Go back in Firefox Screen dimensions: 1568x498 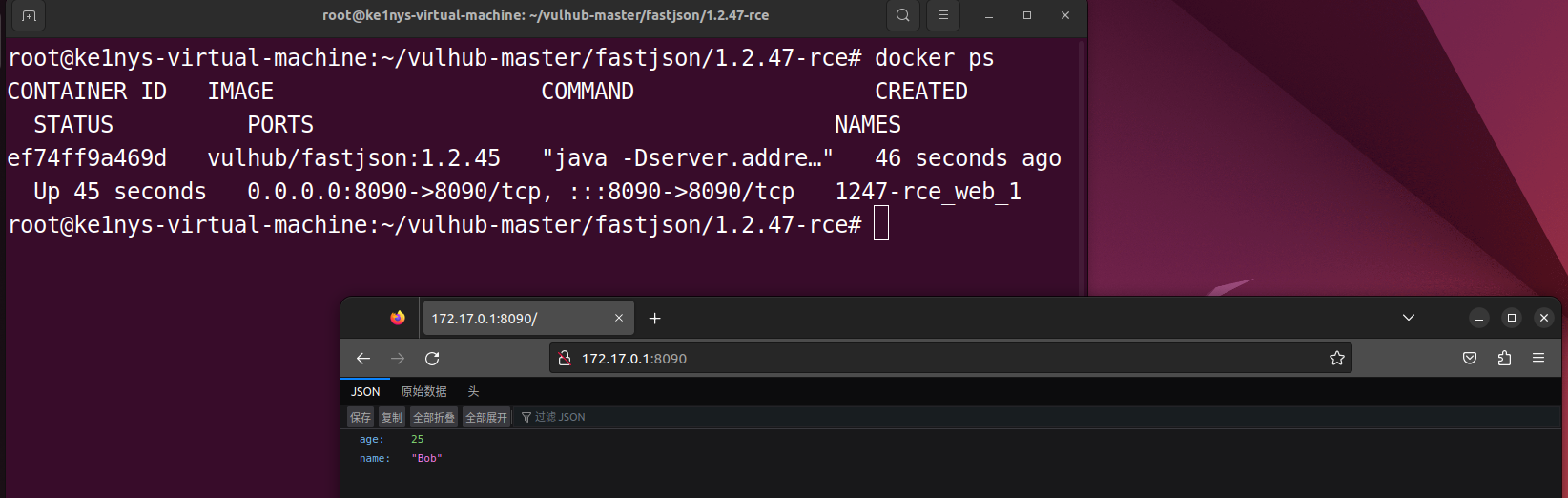[363, 359]
